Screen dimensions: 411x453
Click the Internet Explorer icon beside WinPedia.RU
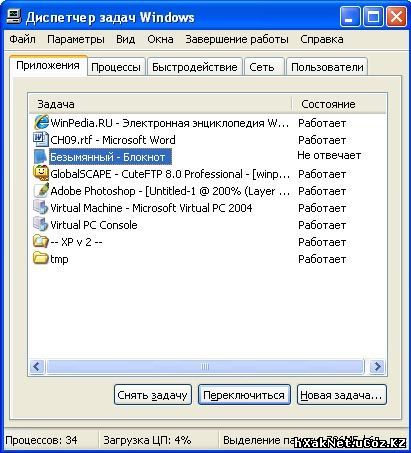[41, 122]
